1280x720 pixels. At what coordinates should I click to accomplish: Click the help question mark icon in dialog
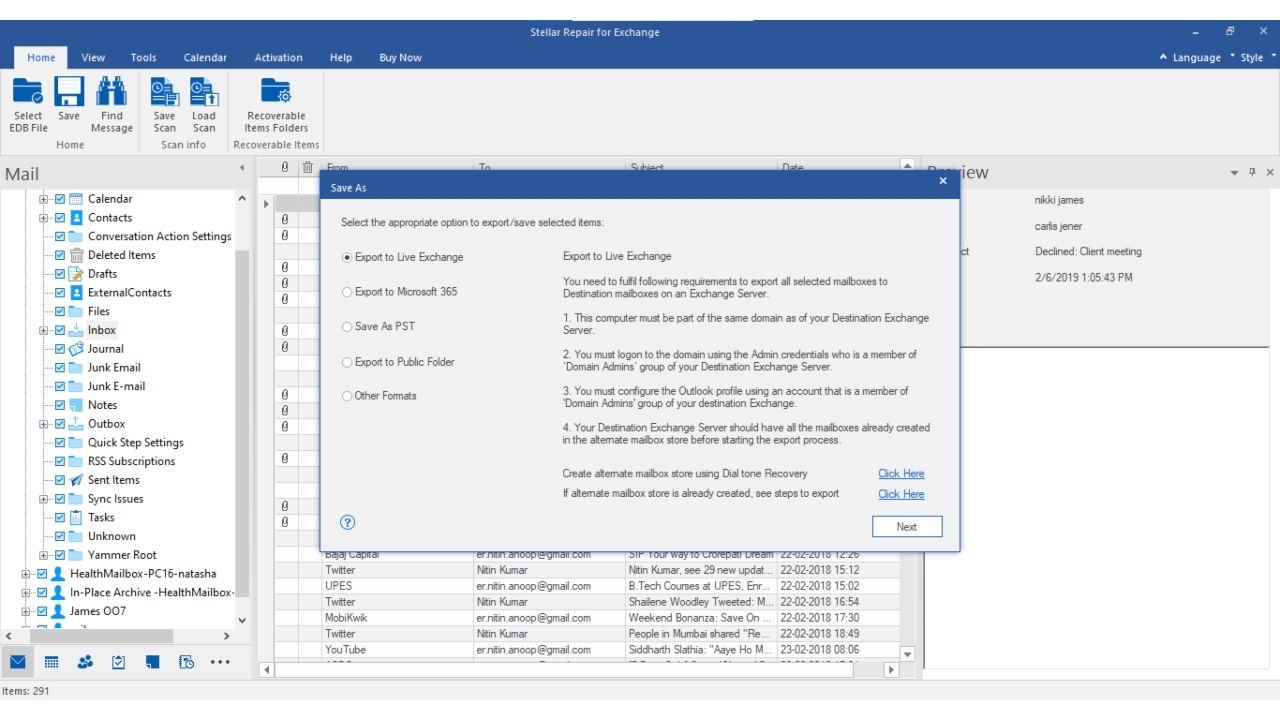[x=348, y=522]
